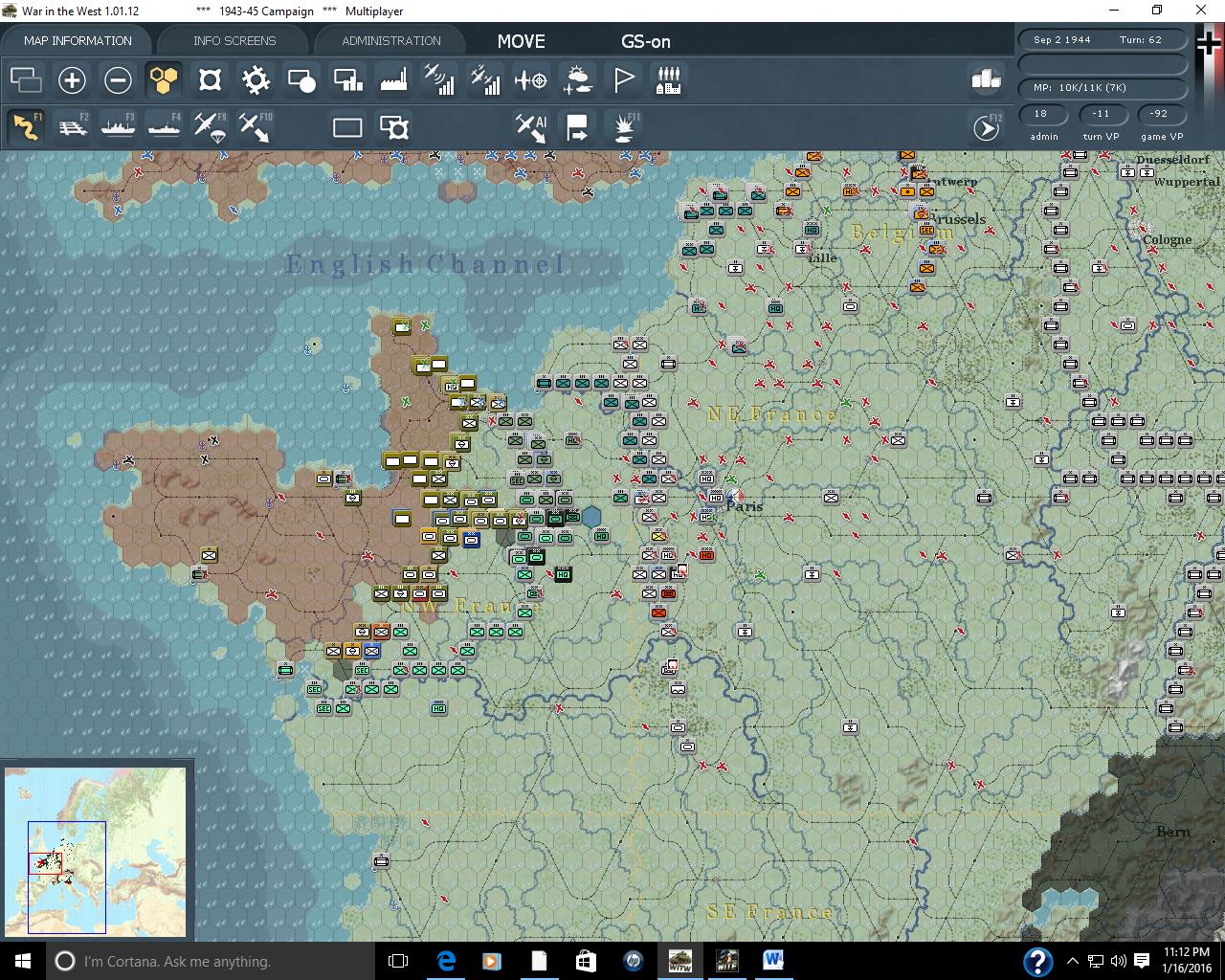Click the Lille city label
The image size is (1225, 980).
(x=822, y=258)
